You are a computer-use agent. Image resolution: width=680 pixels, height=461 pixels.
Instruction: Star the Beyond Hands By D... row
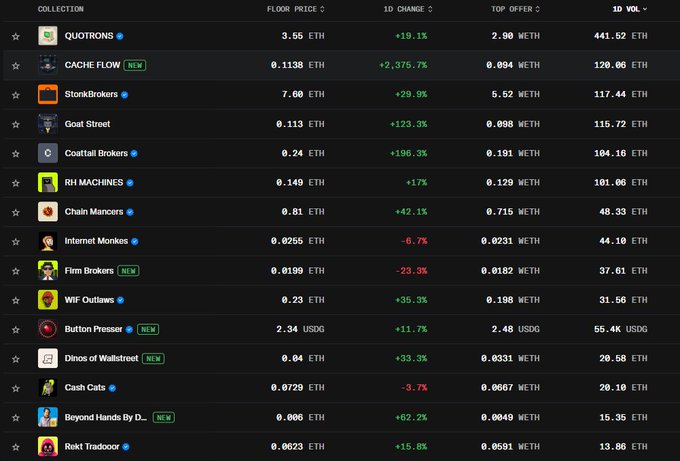(x=16, y=418)
